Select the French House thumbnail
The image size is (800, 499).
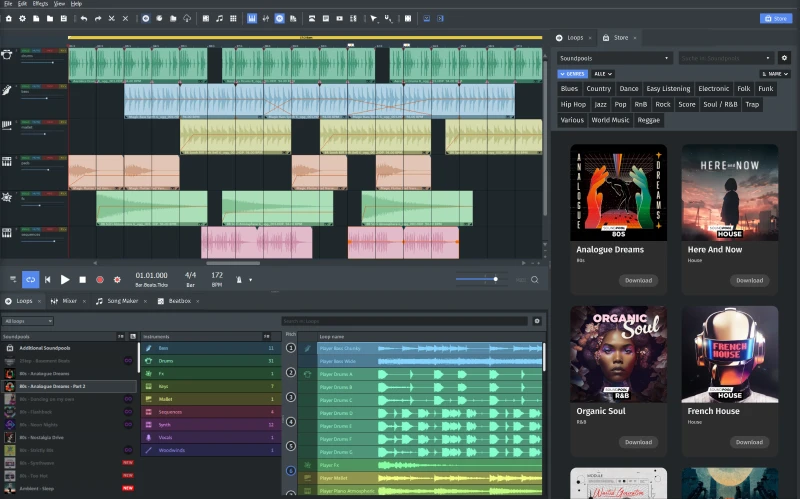coord(730,354)
